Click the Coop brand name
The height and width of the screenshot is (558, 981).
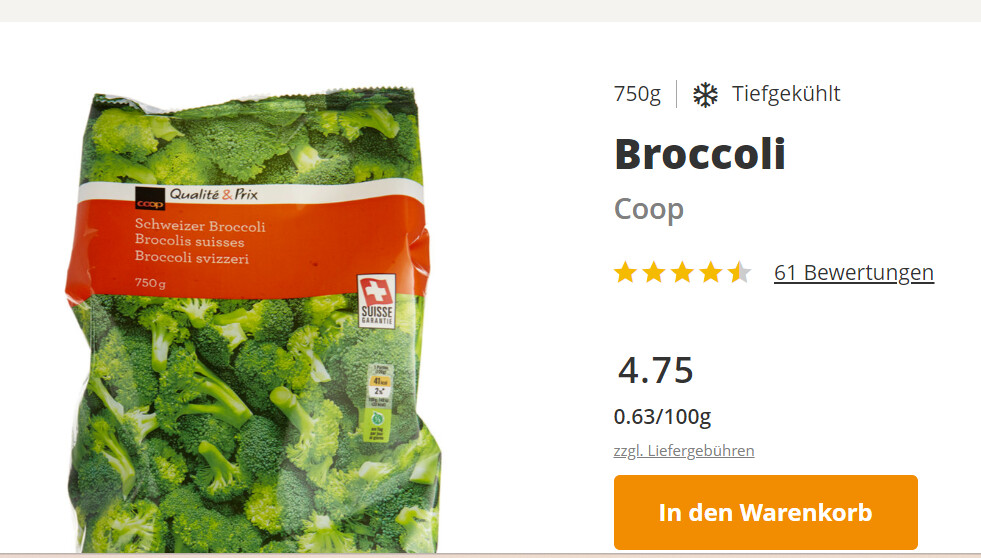click(649, 209)
